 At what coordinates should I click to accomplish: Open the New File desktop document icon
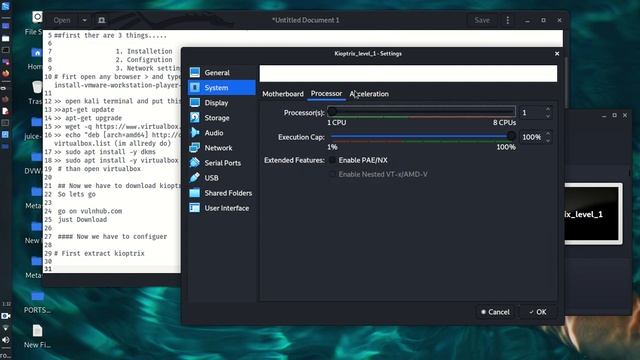37,331
